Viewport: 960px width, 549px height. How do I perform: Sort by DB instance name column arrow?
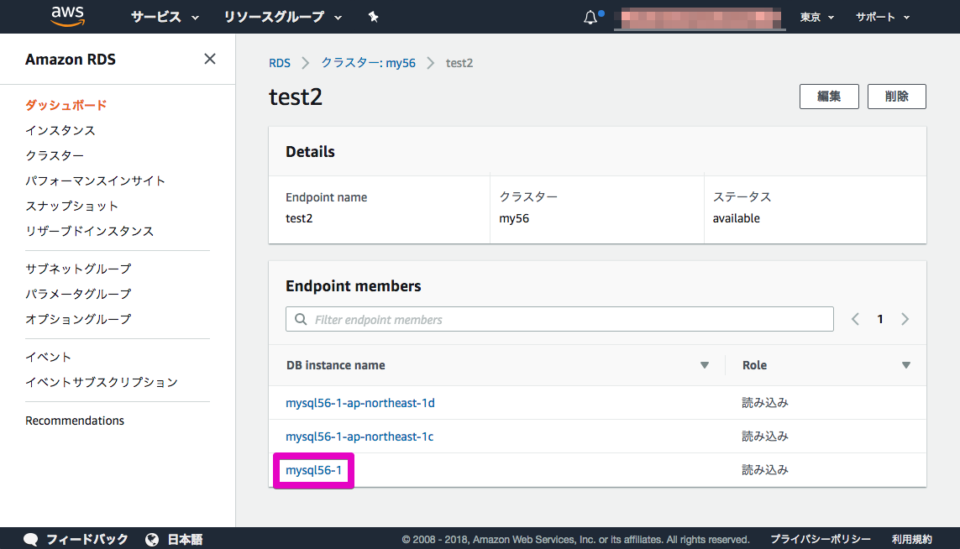(x=704, y=365)
